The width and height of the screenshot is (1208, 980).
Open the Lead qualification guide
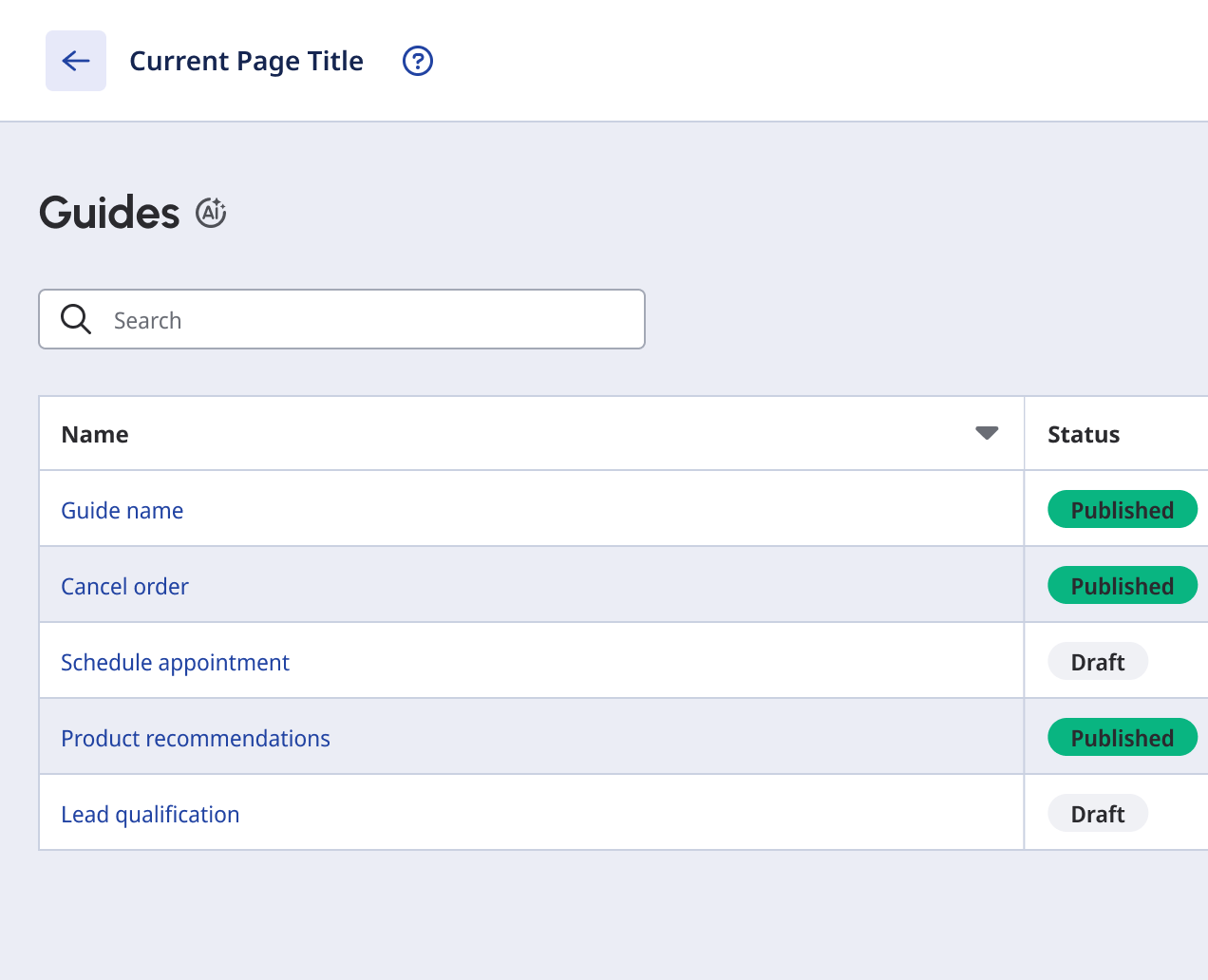(150, 815)
